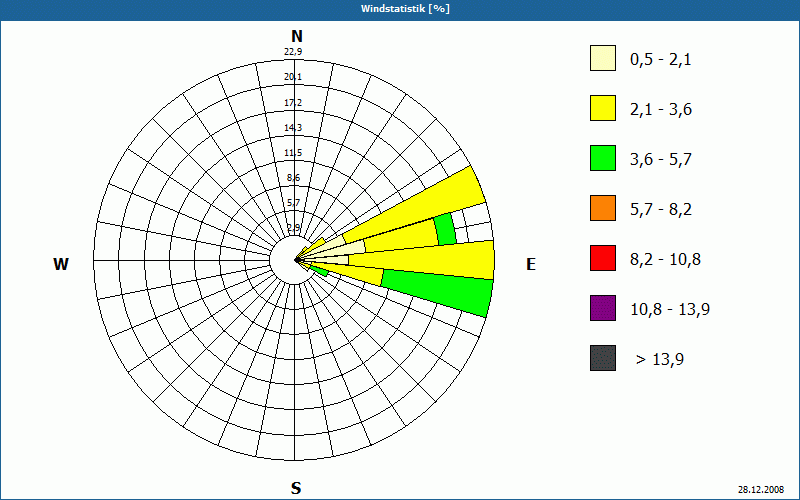
Task: Click the legend label "> 13,9"
Action: pyautogui.click(x=660, y=360)
